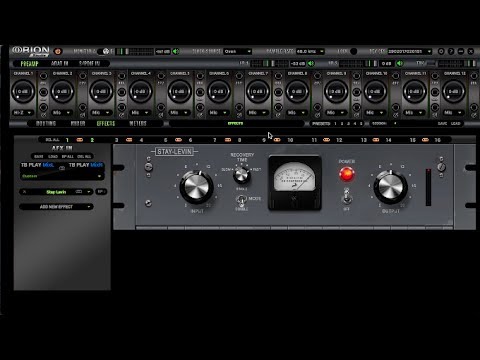The image size is (480, 360).
Task: Click BP ALL in the AFX IN panel
Action: tap(68, 156)
